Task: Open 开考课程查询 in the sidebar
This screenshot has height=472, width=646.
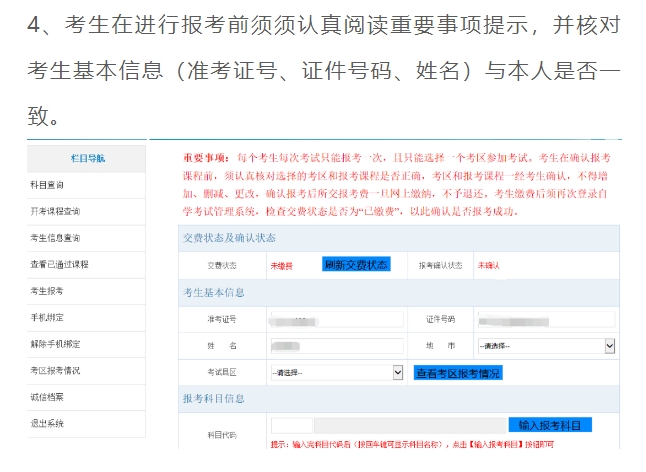Action: pyautogui.click(x=54, y=212)
